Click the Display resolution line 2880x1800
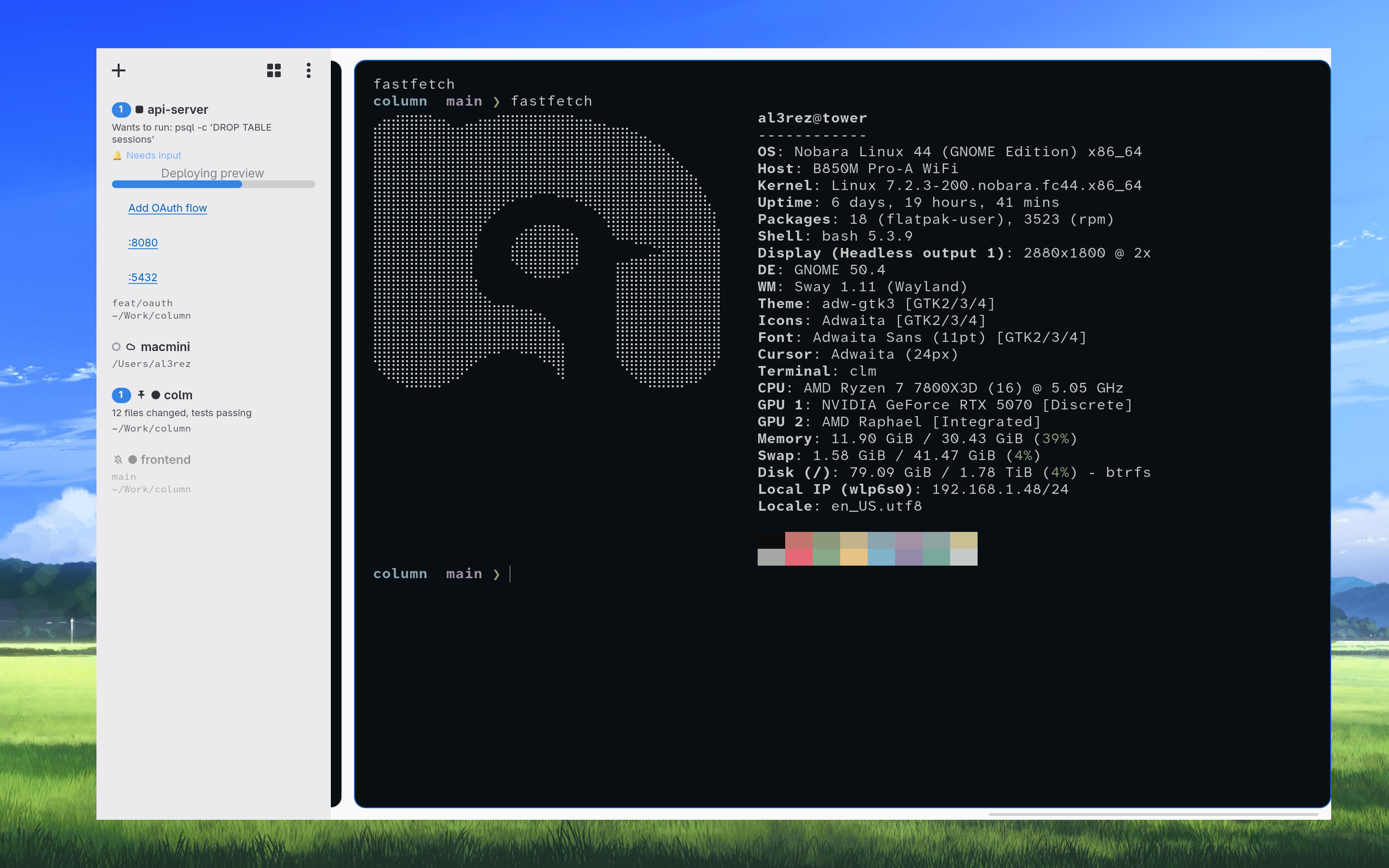1389x868 pixels. 954,253
